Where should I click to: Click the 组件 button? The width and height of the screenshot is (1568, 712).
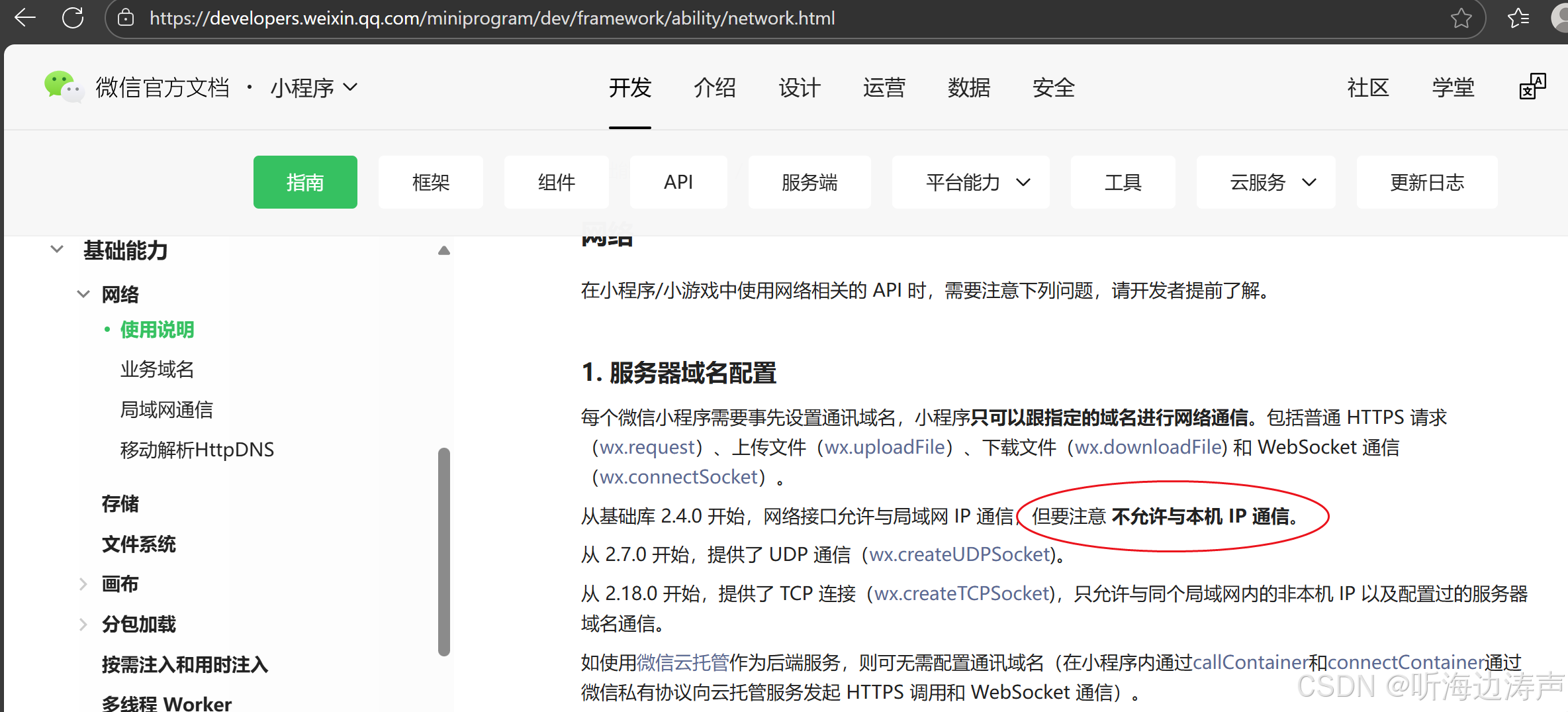tap(557, 182)
